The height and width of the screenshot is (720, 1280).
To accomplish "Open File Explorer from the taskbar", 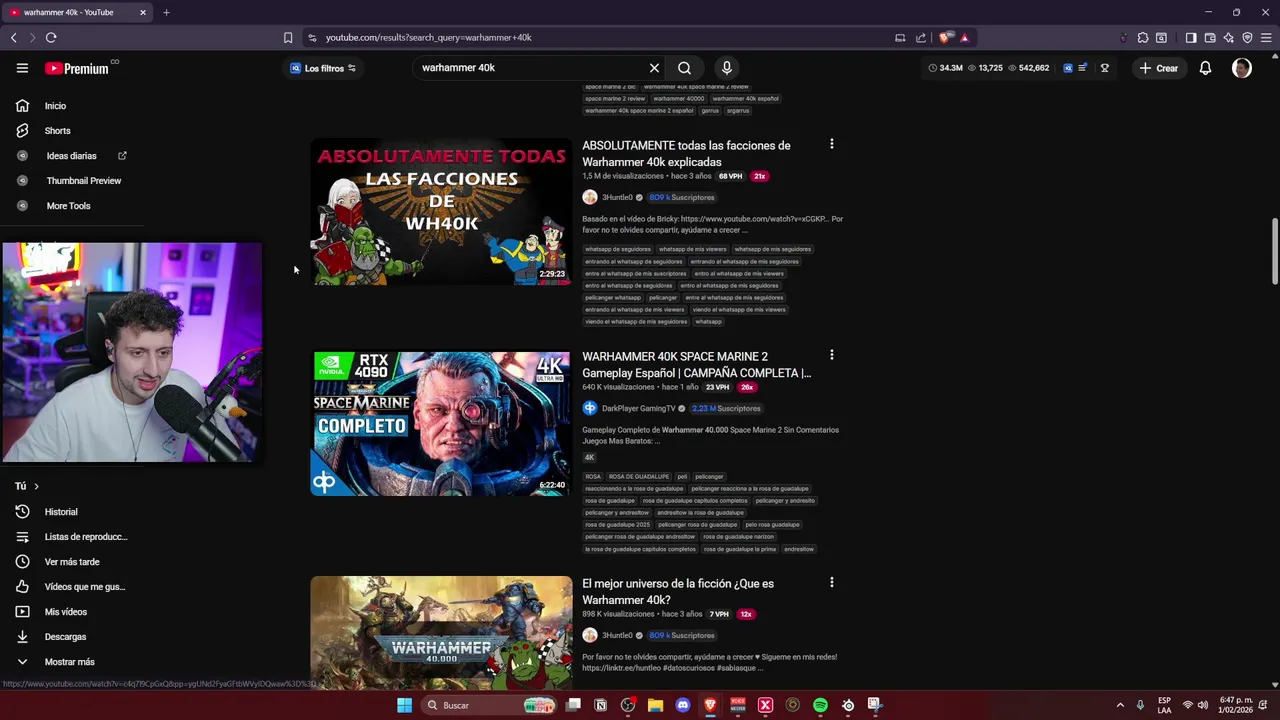I will click(x=655, y=705).
